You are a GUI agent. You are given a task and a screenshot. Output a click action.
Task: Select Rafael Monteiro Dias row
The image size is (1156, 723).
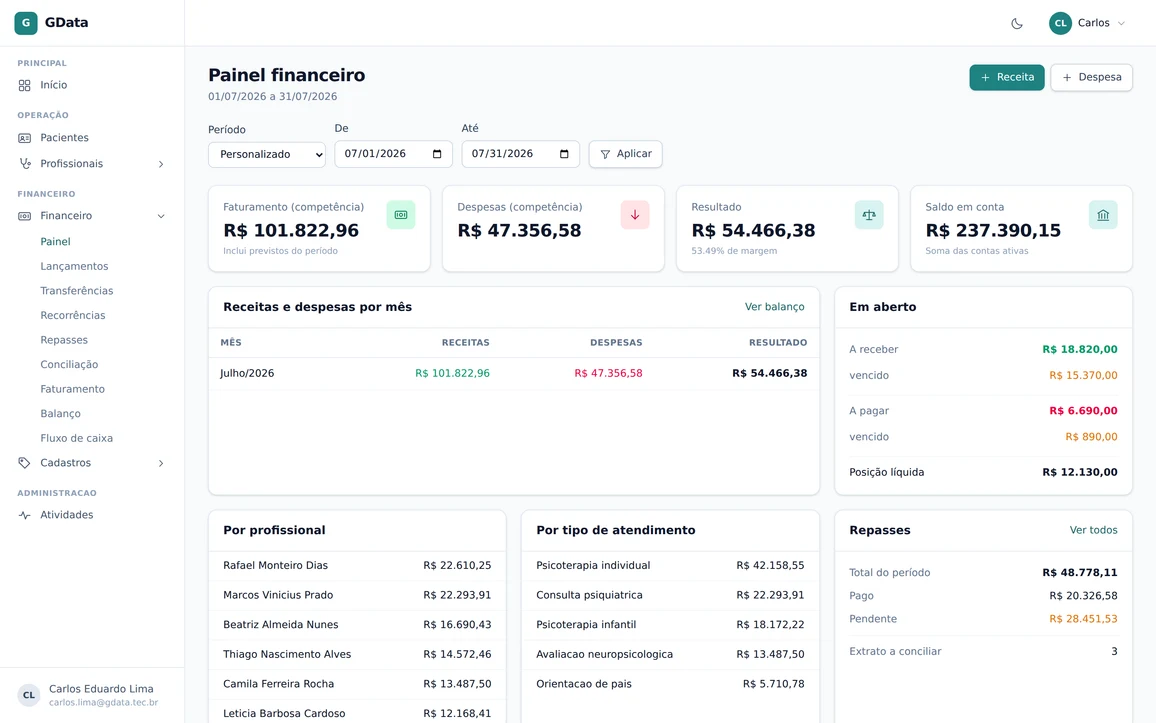click(358, 566)
